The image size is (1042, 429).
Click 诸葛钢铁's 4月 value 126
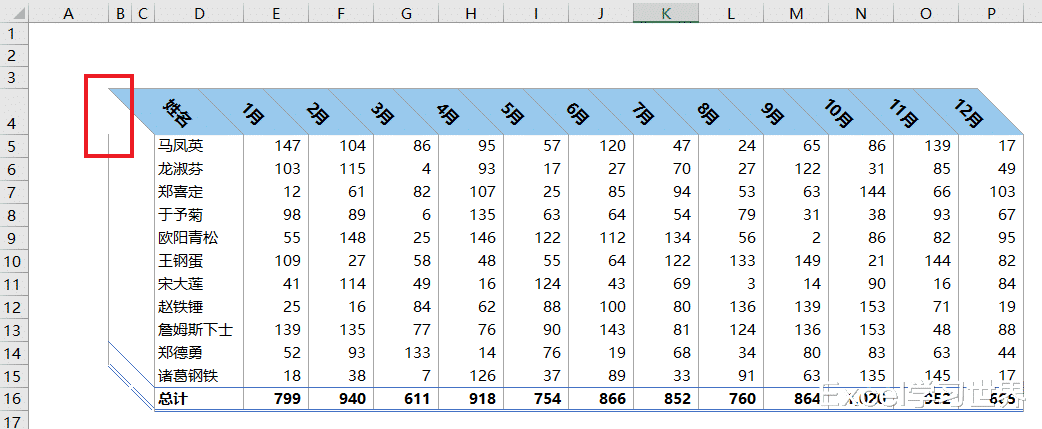pyautogui.click(x=471, y=376)
